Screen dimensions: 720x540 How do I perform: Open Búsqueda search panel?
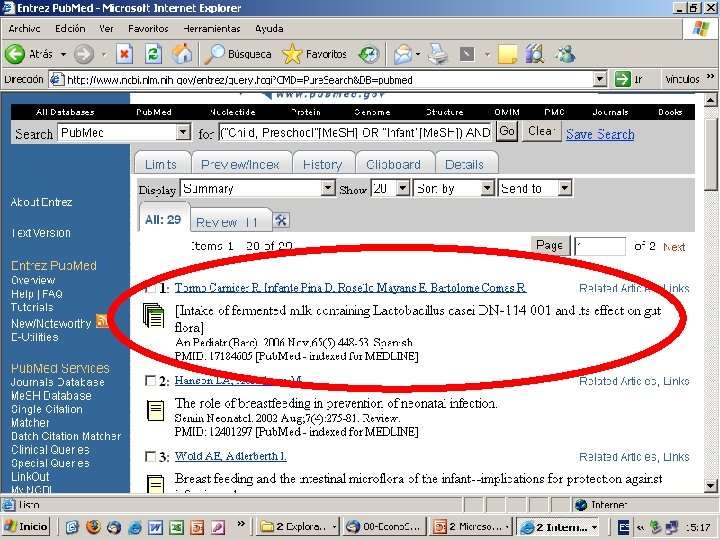[238, 54]
